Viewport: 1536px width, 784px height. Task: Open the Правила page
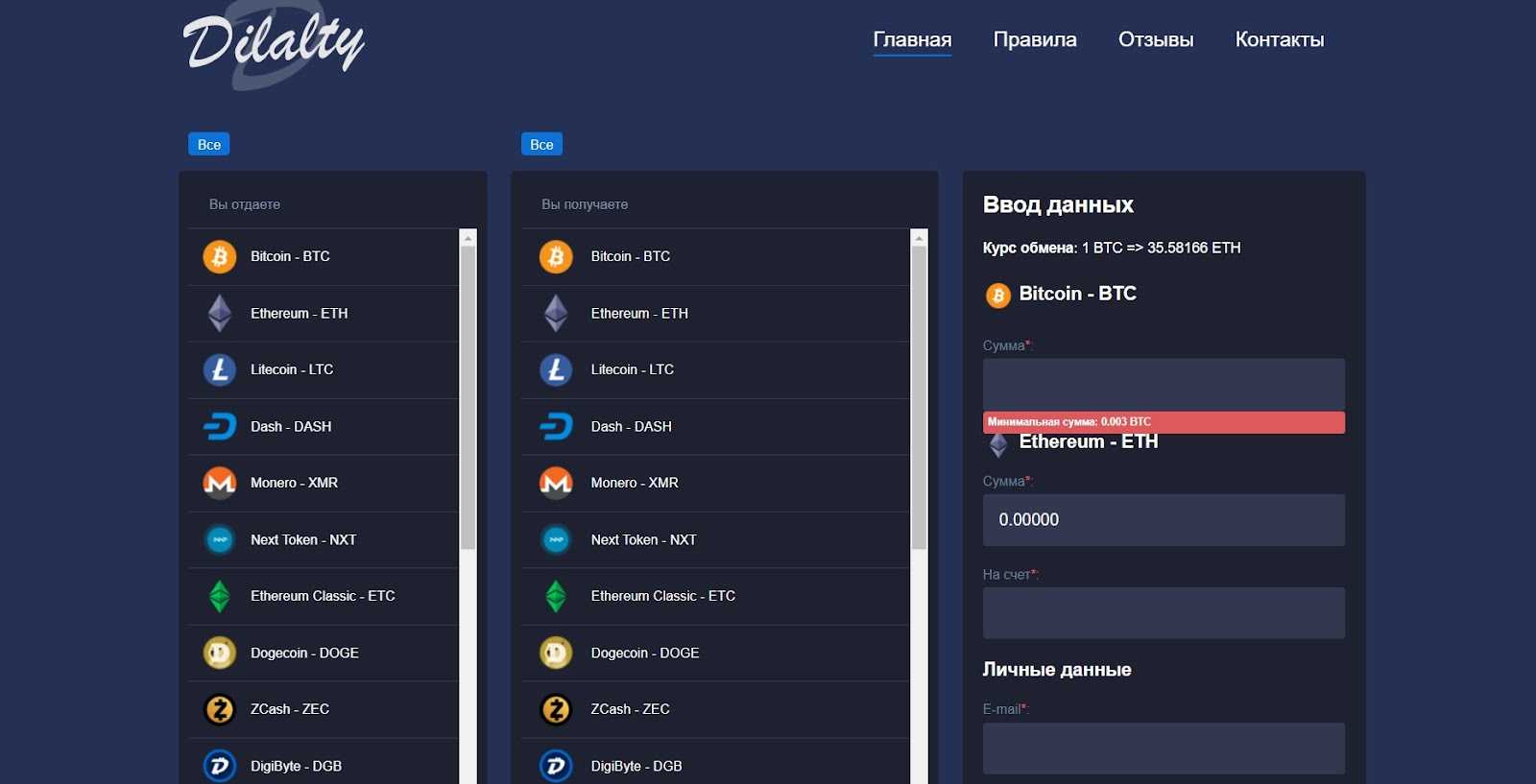(x=1035, y=39)
